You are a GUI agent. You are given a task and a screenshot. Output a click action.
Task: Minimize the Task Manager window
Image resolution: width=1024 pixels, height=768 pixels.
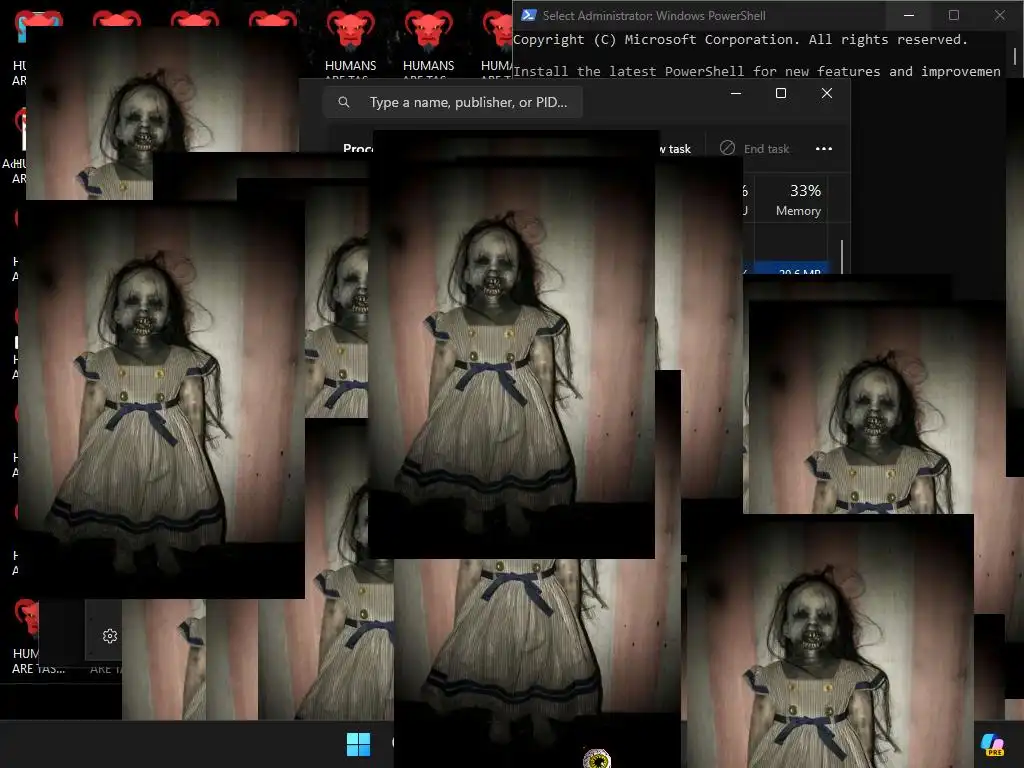(736, 93)
